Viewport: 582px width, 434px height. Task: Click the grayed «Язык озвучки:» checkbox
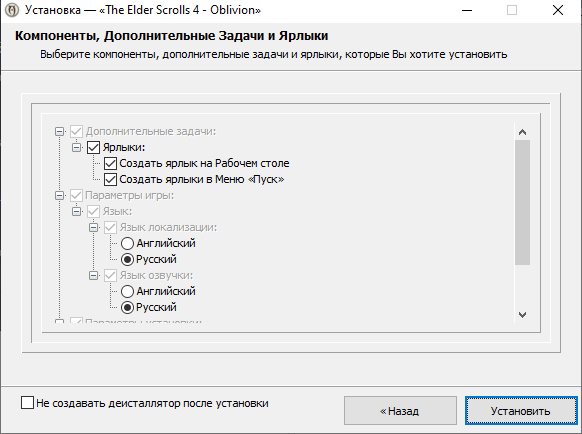coord(110,275)
